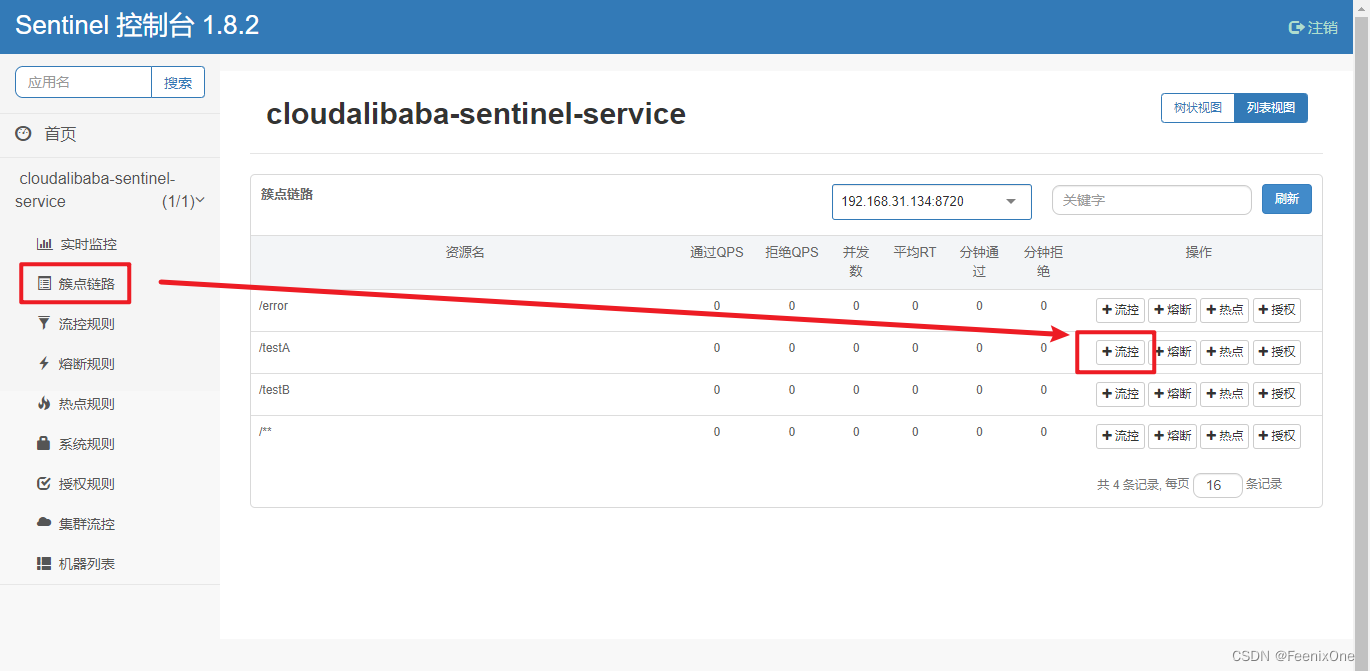Click the 资源名 column header
Screen dimensions: 1370x671
pos(465,252)
